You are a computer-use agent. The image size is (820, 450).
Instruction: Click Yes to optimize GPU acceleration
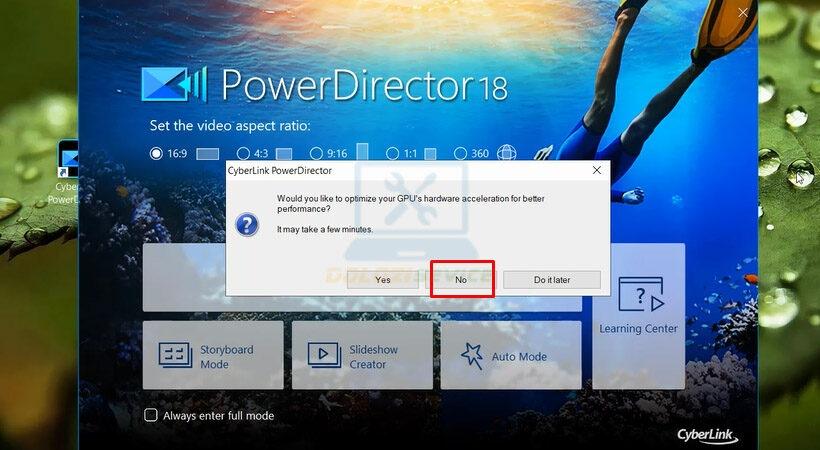pyautogui.click(x=383, y=280)
